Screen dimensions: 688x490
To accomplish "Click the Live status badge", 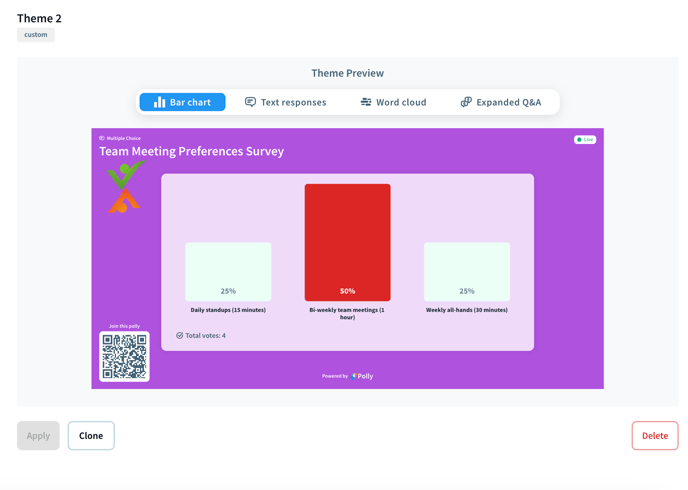I will tap(585, 139).
